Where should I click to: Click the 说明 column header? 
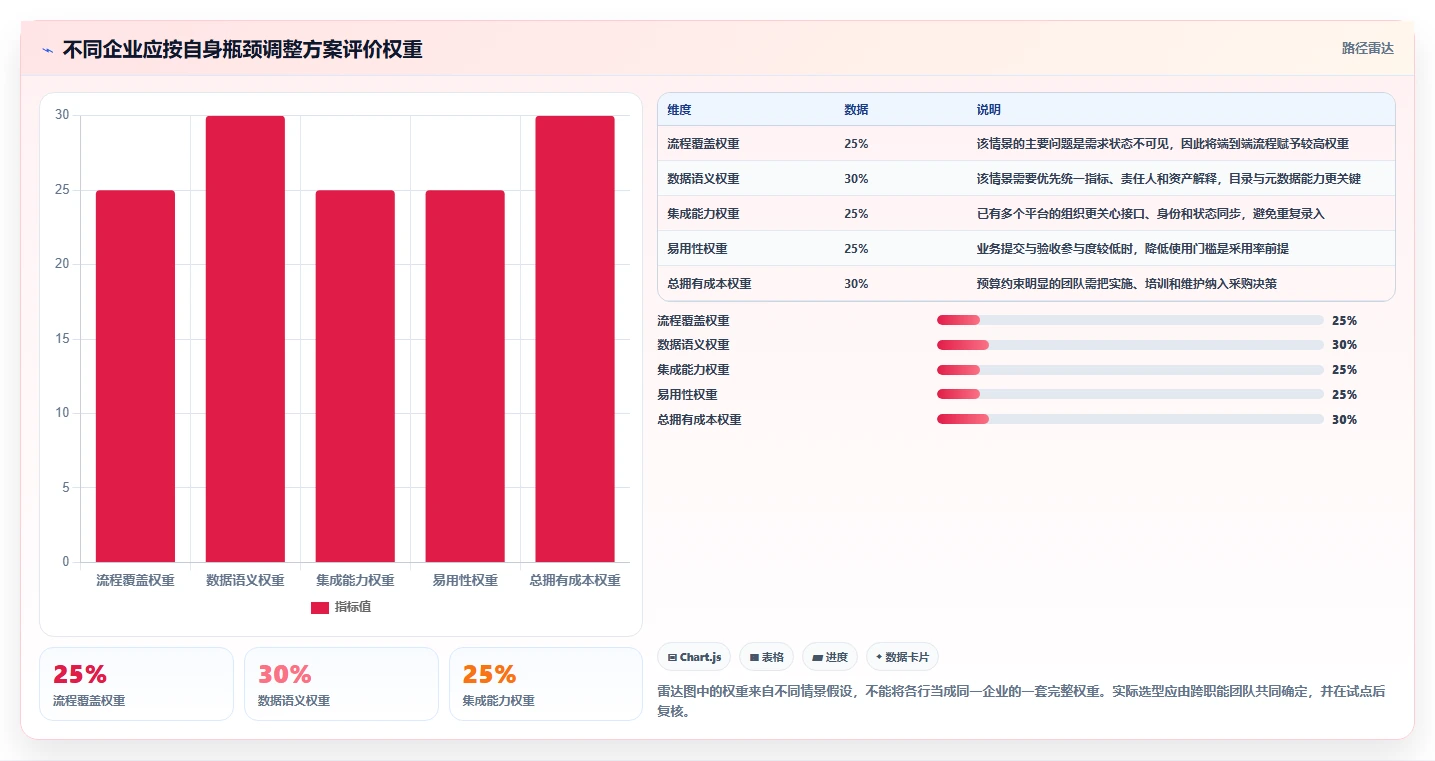tap(989, 110)
